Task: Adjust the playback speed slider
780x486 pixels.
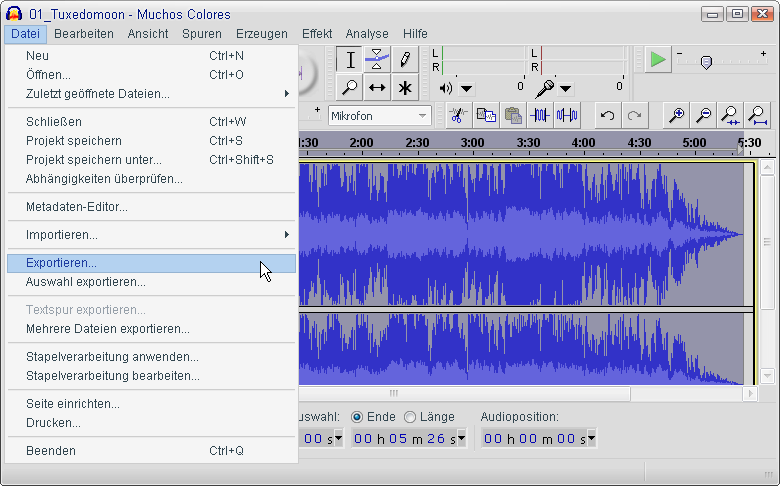Action: tap(706, 62)
